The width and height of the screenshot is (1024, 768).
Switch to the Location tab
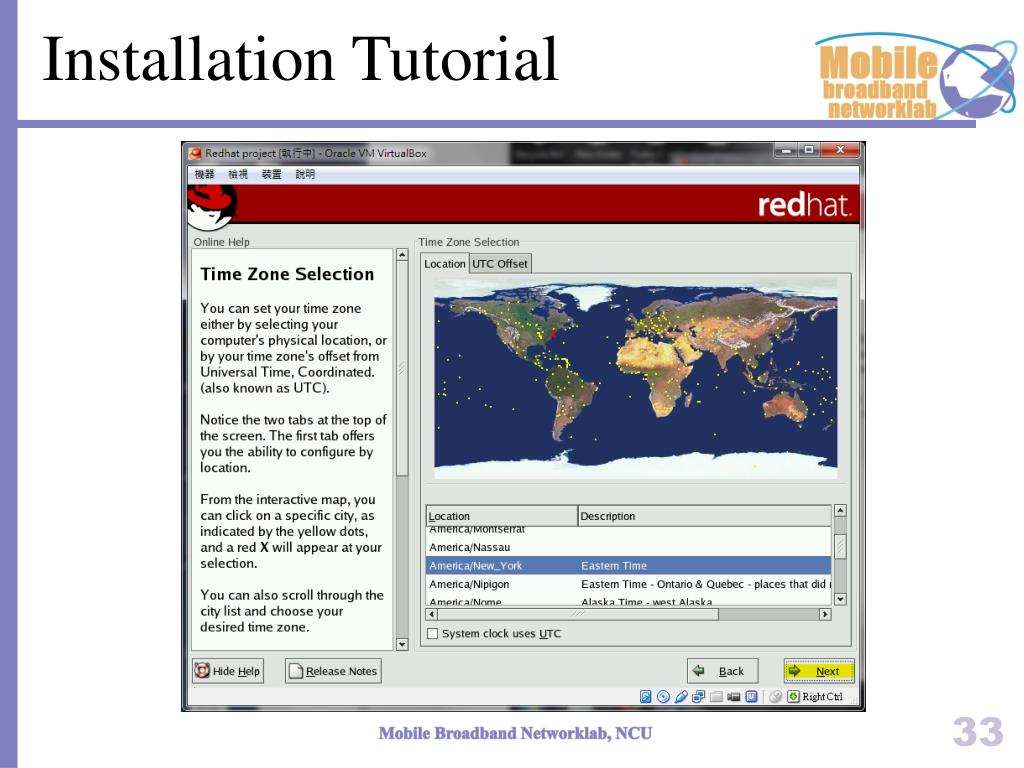(445, 263)
